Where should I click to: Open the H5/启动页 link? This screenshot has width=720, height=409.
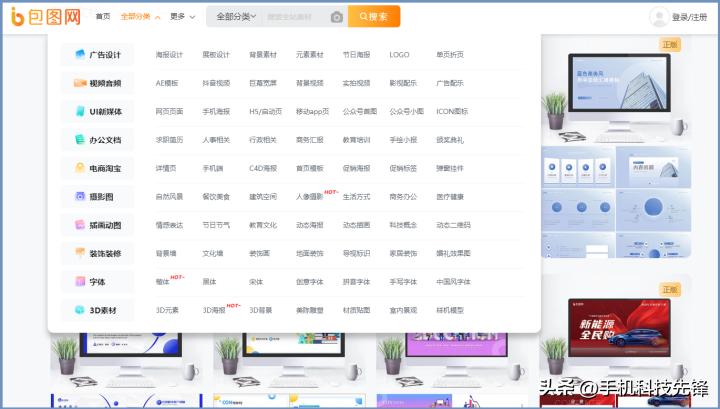[265, 112]
